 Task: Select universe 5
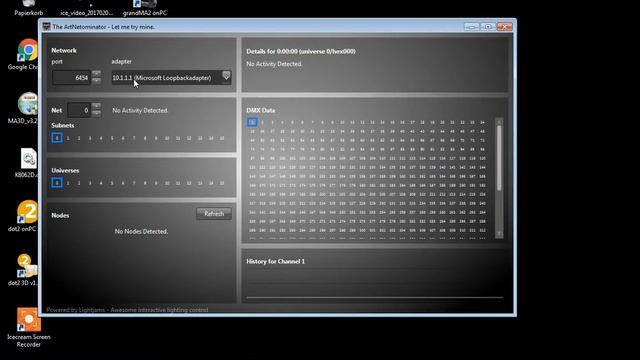tap(112, 183)
